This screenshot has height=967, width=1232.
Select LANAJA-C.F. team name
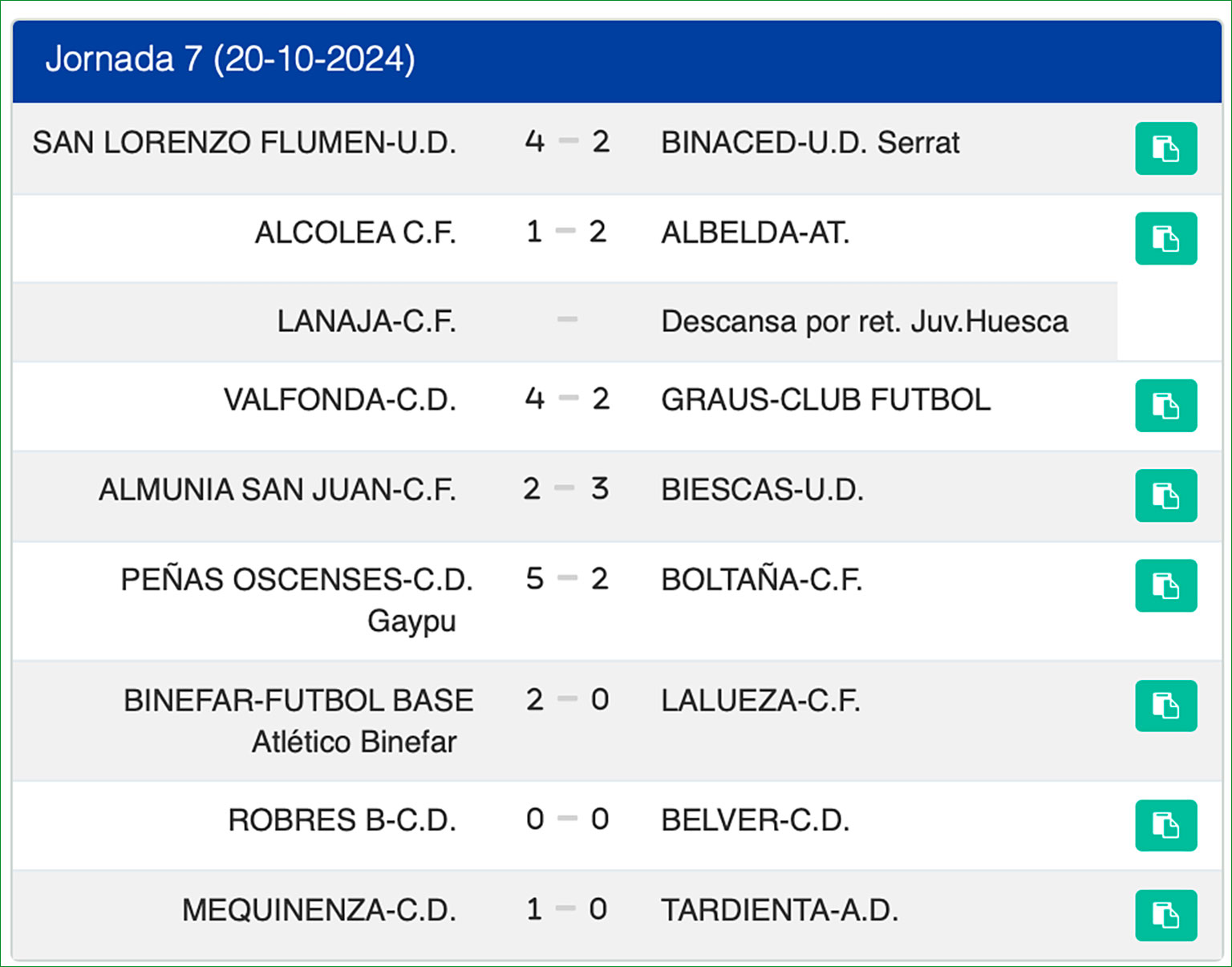367,322
